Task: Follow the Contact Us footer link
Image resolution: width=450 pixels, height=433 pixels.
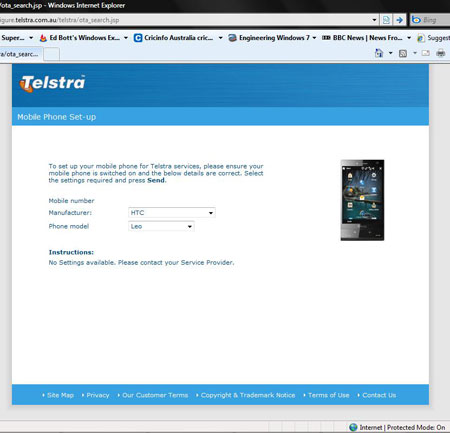Action: coord(379,395)
